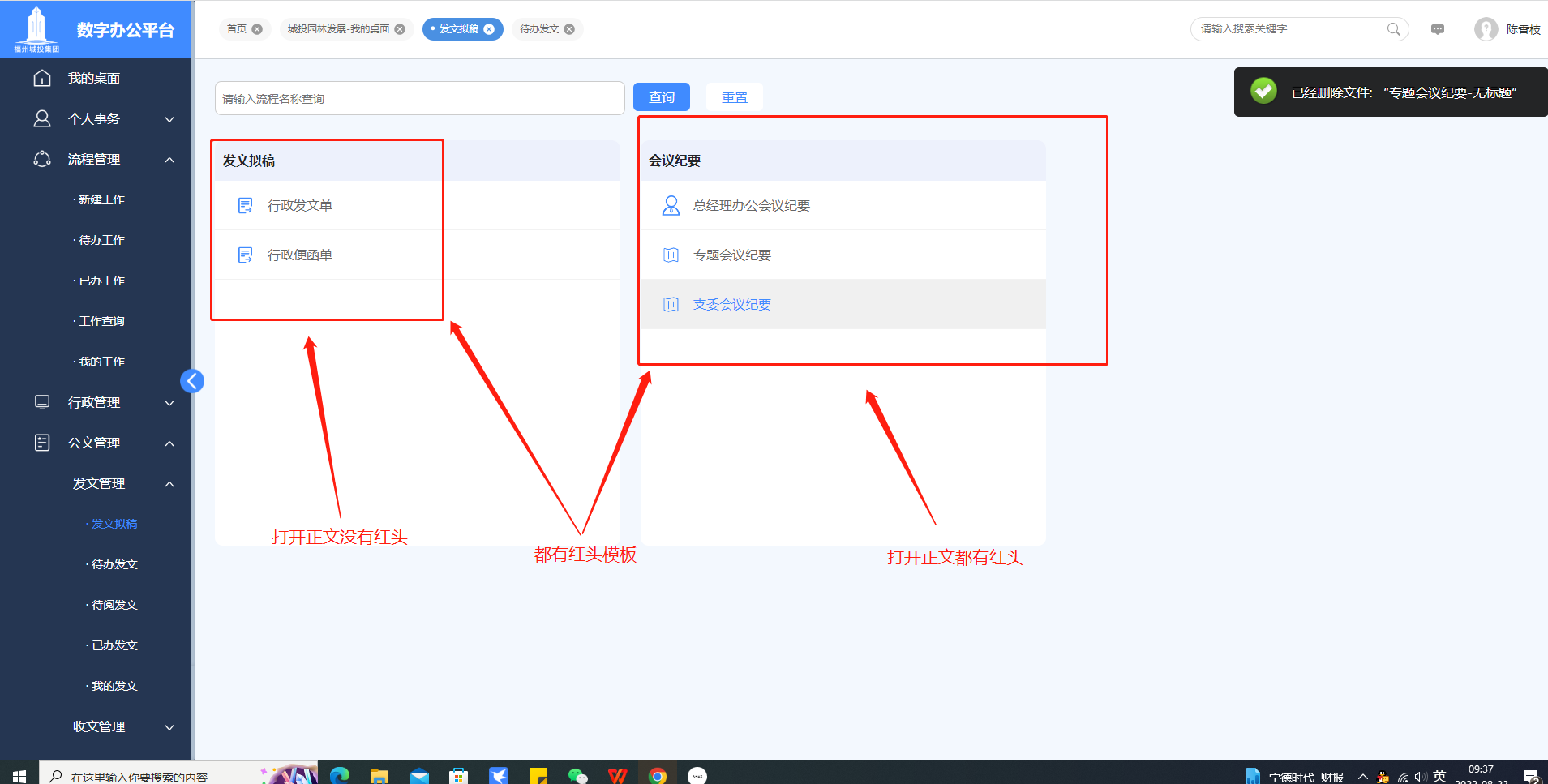The height and width of the screenshot is (784, 1548).
Task: Click the 行政发文单 document icon
Action: 245,205
